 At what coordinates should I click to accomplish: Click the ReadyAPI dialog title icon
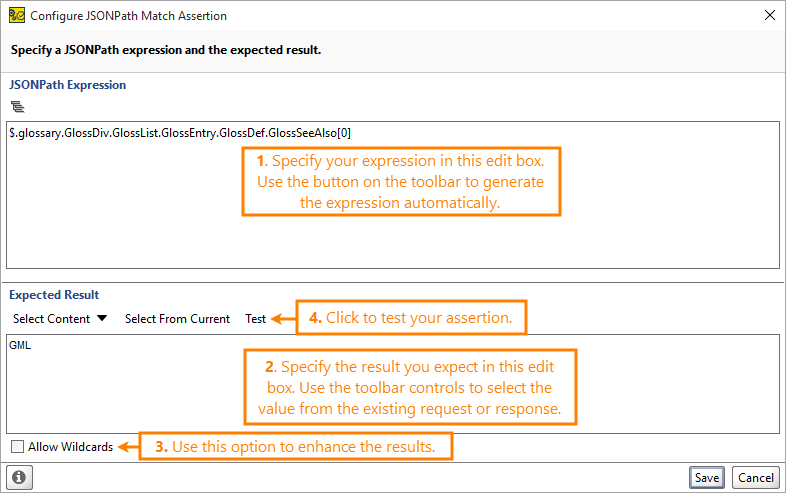click(x=17, y=16)
